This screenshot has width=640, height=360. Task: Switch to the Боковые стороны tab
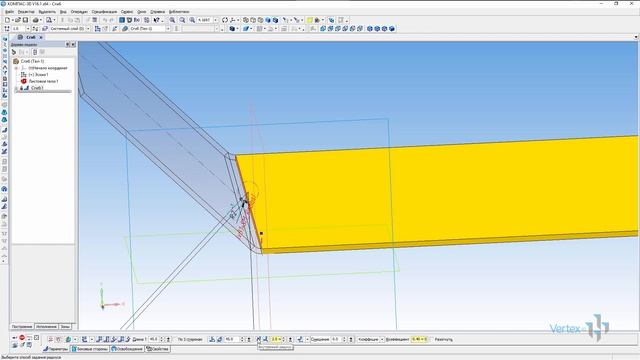pos(90,349)
